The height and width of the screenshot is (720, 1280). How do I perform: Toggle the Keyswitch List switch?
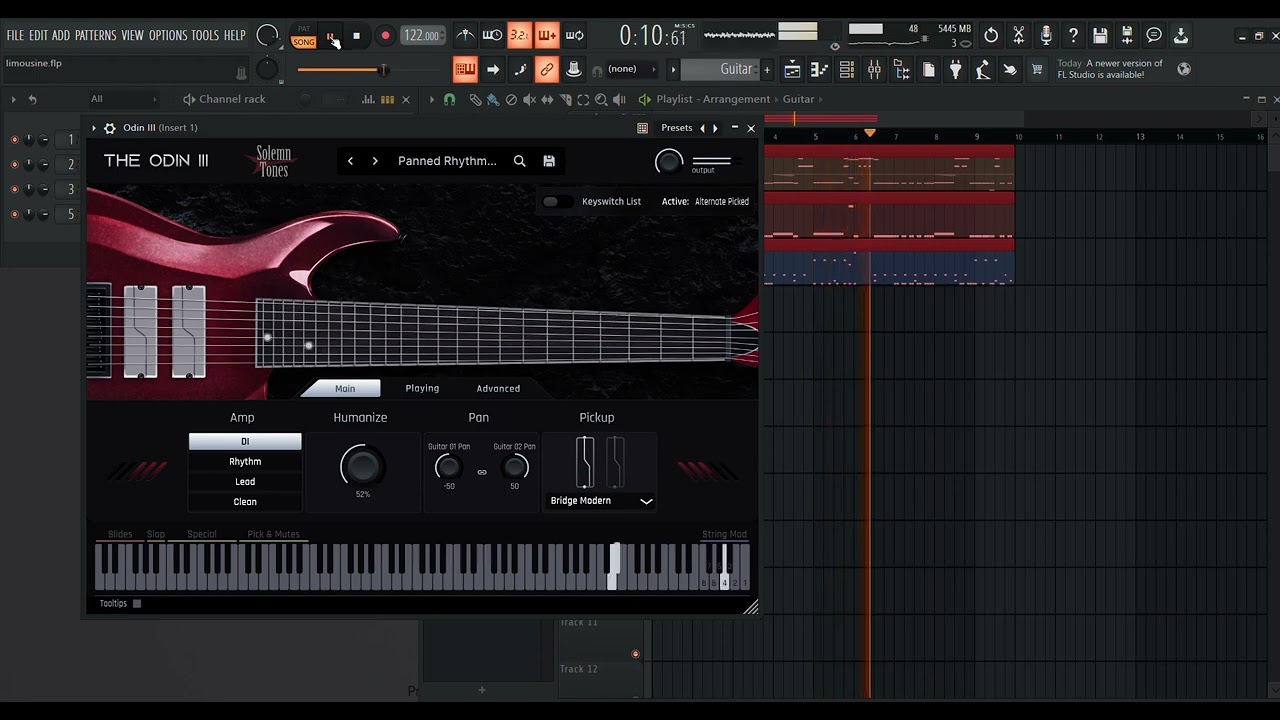pyautogui.click(x=556, y=201)
